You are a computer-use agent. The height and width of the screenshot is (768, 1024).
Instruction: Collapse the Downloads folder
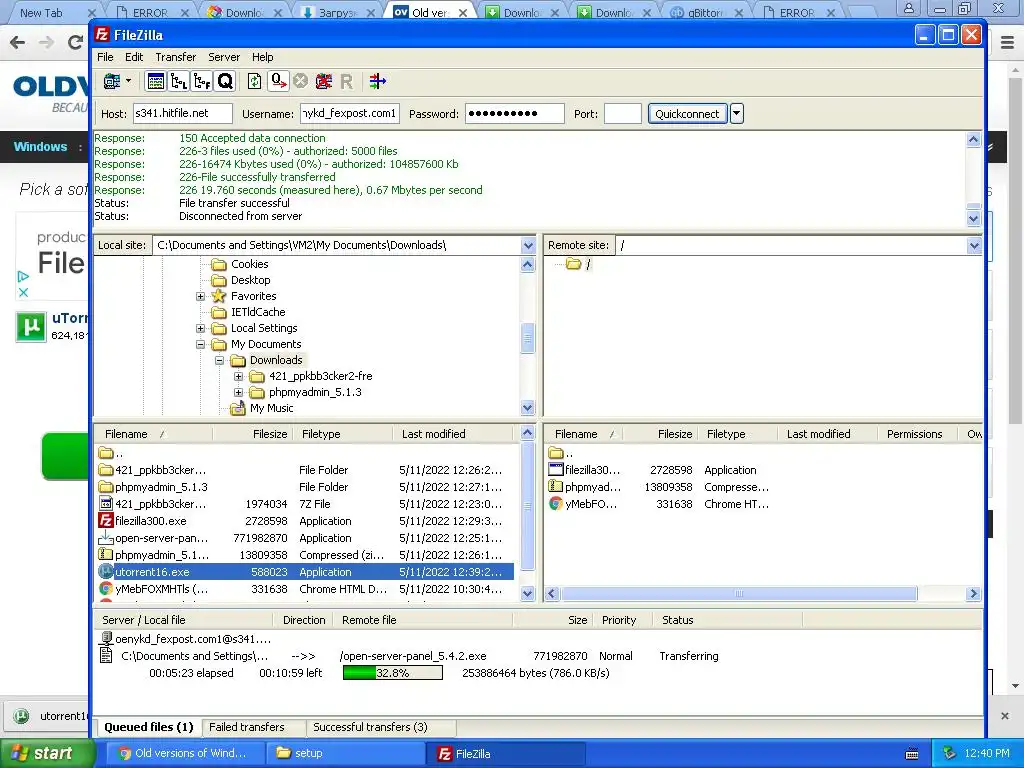tap(219, 360)
